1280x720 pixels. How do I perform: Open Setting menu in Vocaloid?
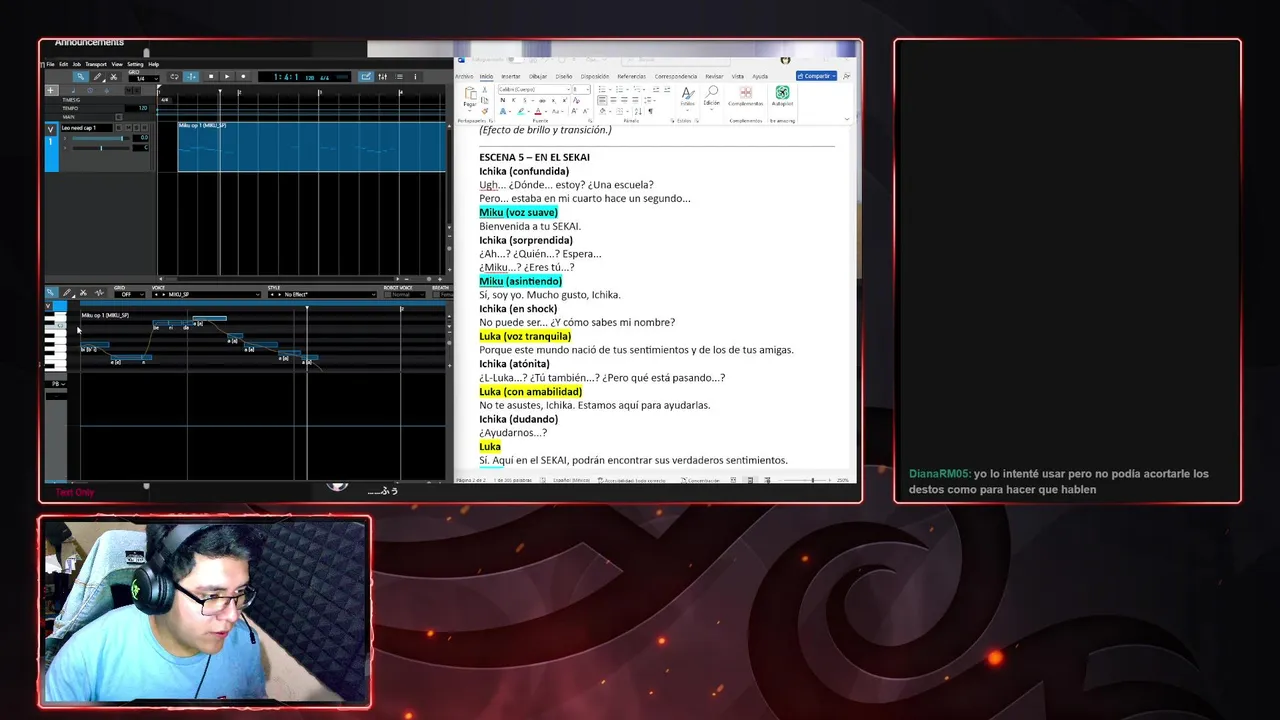pos(135,64)
